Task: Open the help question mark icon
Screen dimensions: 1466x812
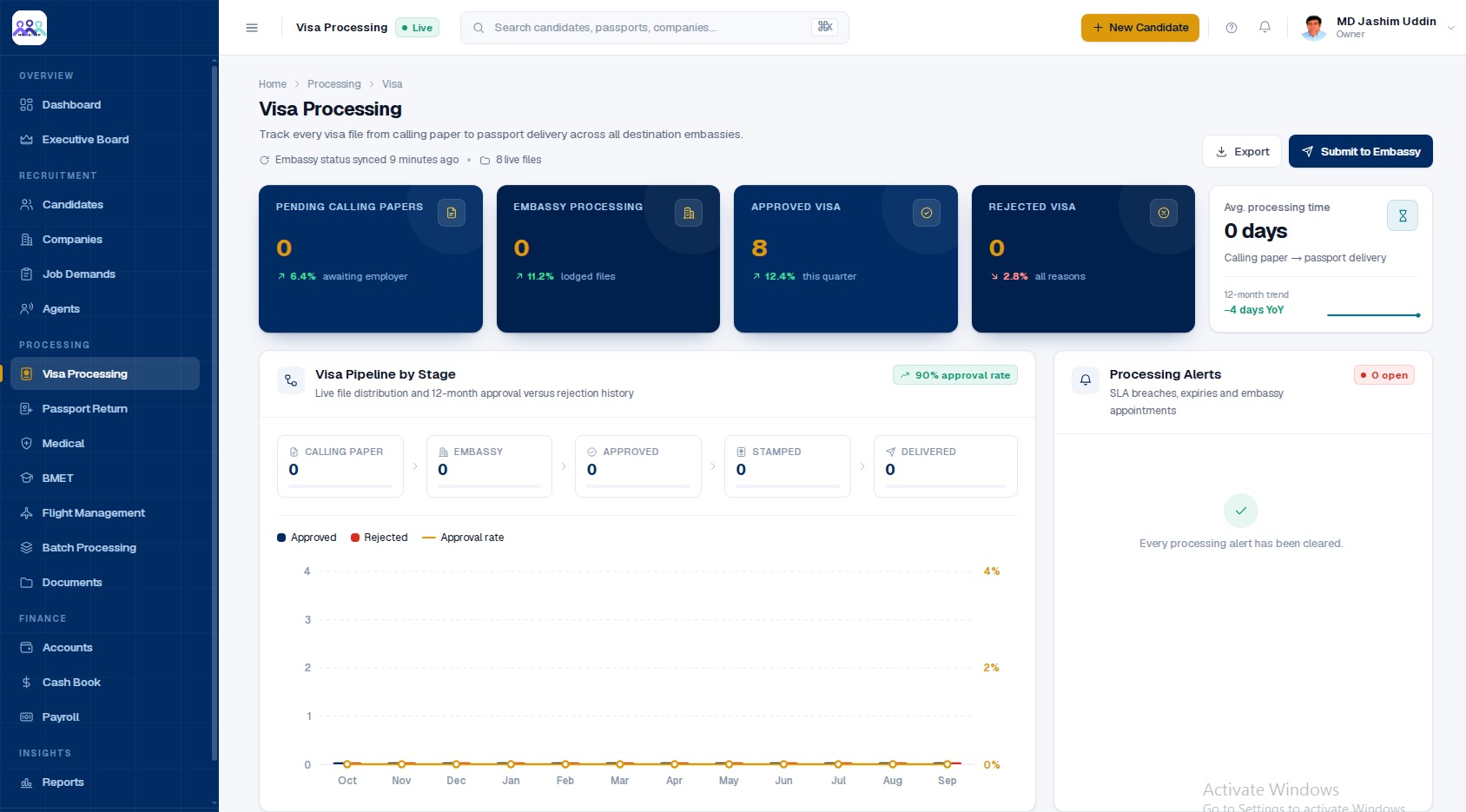Action: point(1232,28)
